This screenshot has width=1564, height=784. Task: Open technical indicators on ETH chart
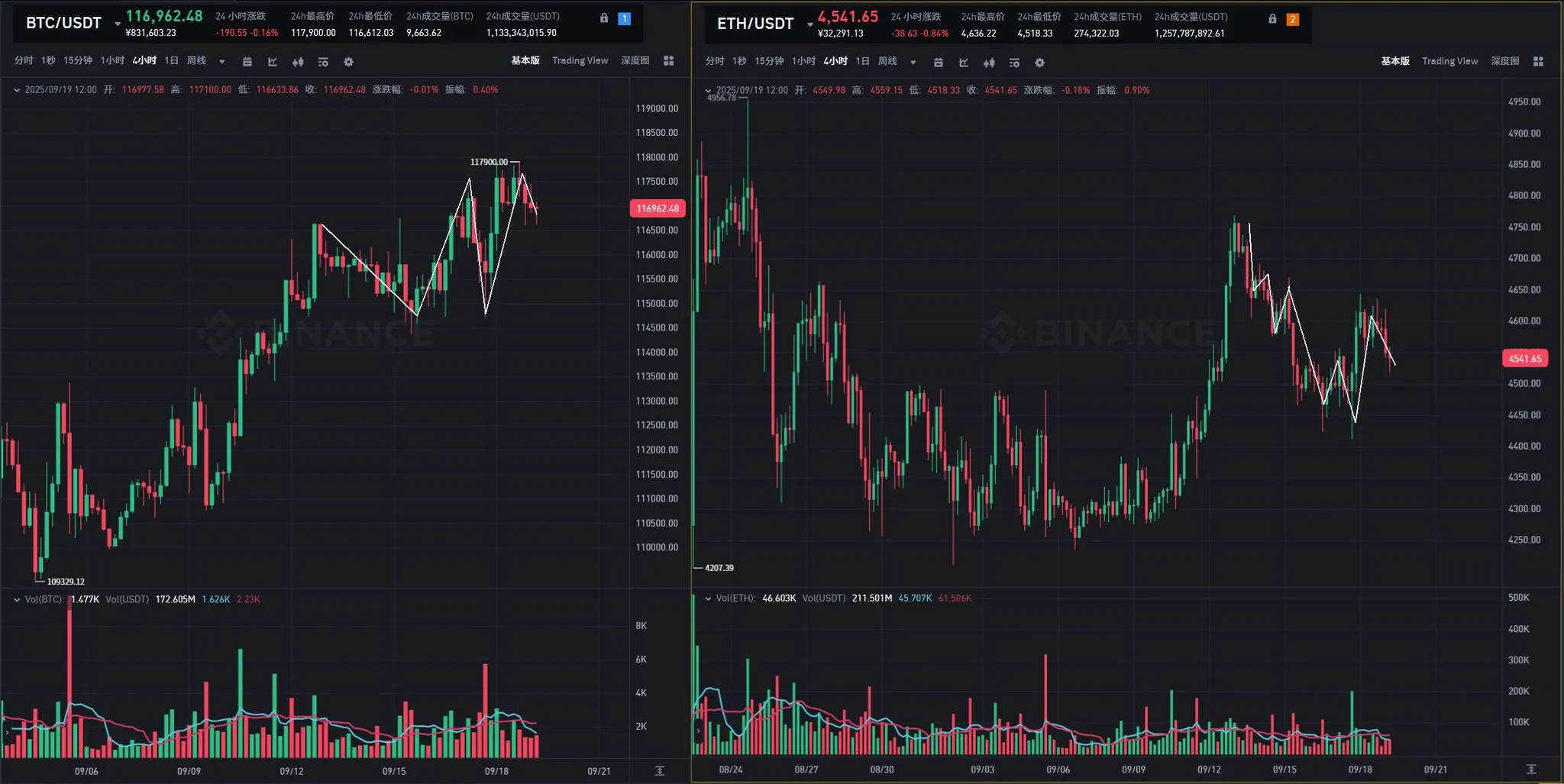(964, 63)
